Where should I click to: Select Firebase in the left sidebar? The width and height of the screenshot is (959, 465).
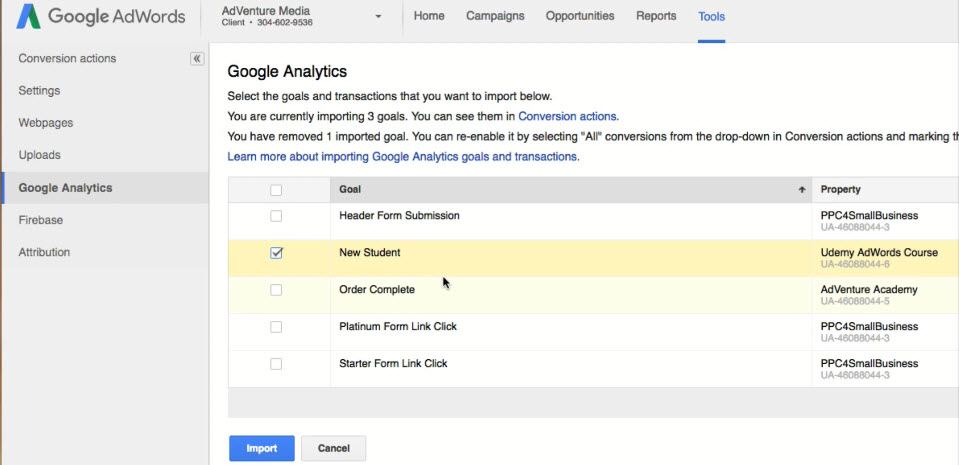pyautogui.click(x=40, y=220)
